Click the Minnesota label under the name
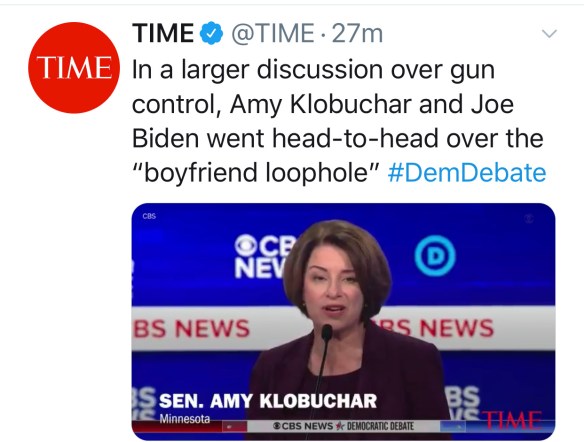This screenshot has width=584, height=442. 185,419
